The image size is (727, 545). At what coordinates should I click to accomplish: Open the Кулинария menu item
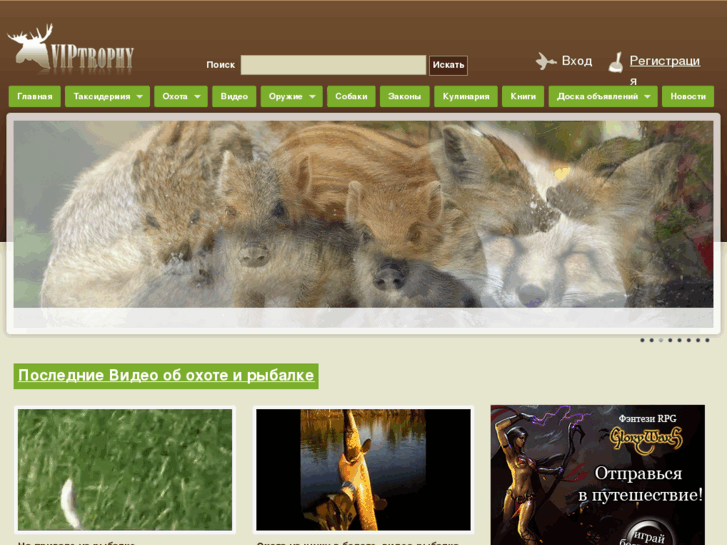point(466,96)
